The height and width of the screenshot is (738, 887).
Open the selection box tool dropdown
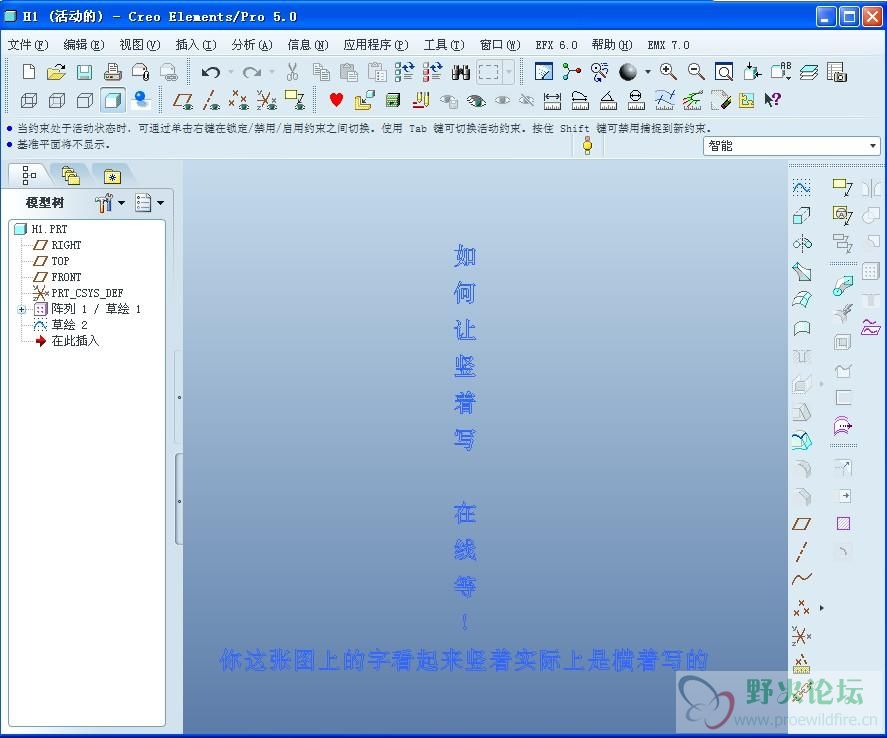point(509,72)
